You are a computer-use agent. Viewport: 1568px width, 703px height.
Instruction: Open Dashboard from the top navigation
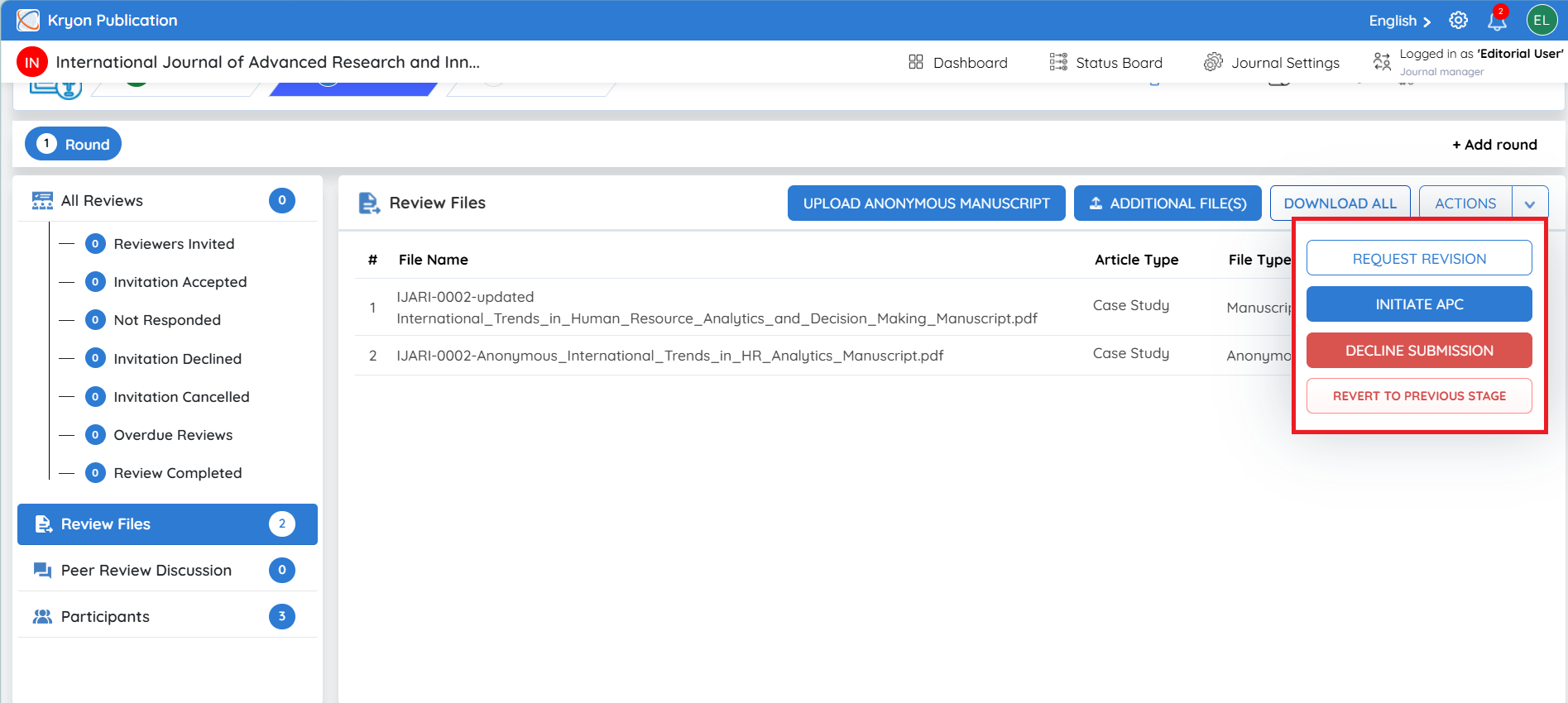coord(957,63)
